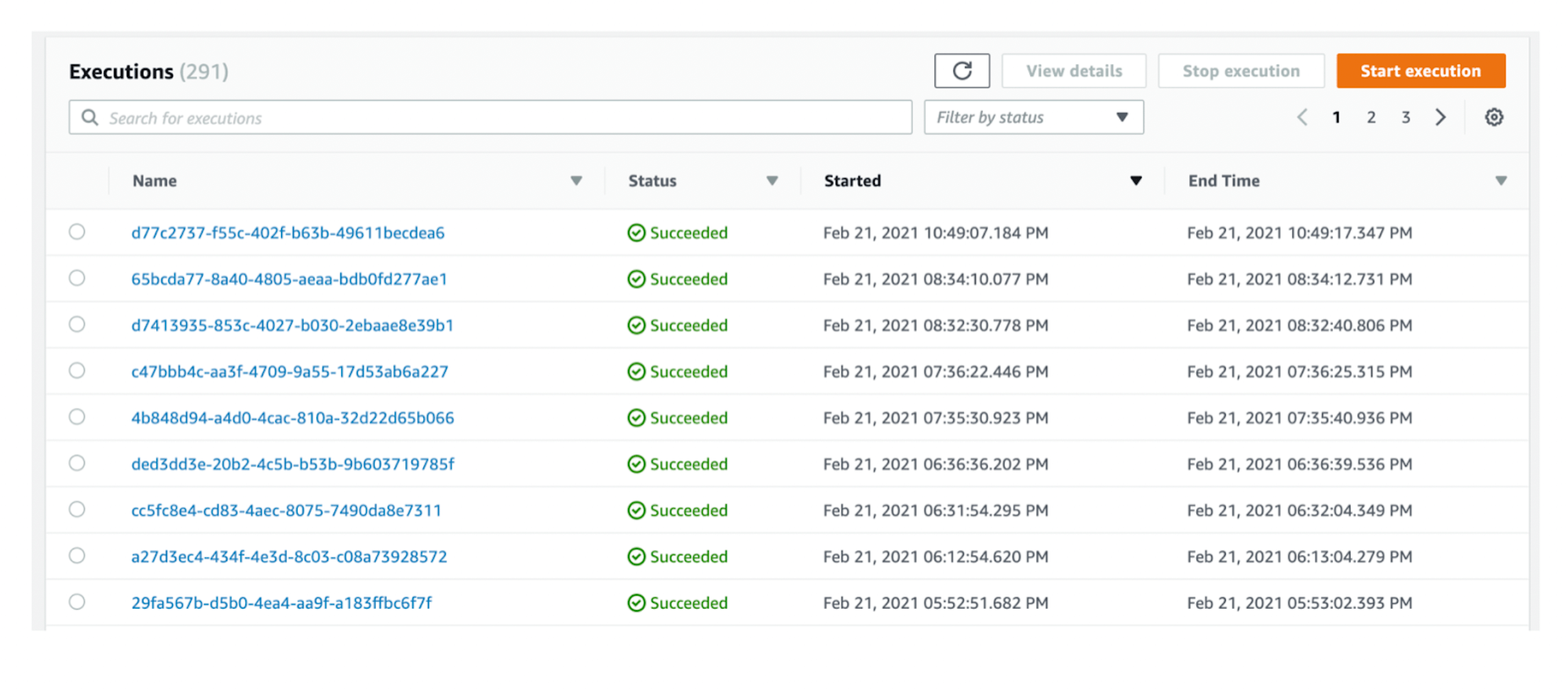Click the magnifier icon in the search box
The image size is (1568, 689).
click(90, 117)
